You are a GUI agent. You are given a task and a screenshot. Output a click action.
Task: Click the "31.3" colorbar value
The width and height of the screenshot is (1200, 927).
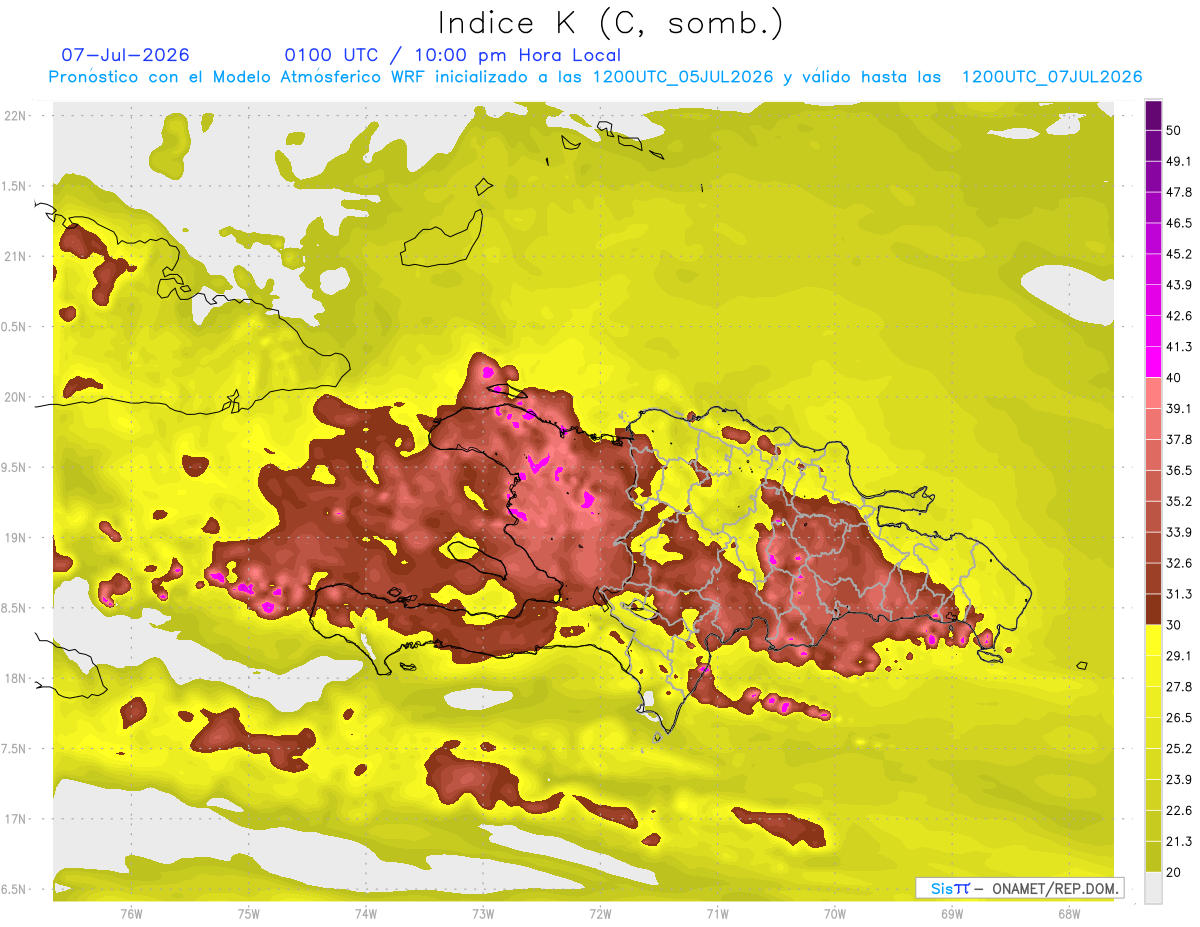click(x=1178, y=594)
